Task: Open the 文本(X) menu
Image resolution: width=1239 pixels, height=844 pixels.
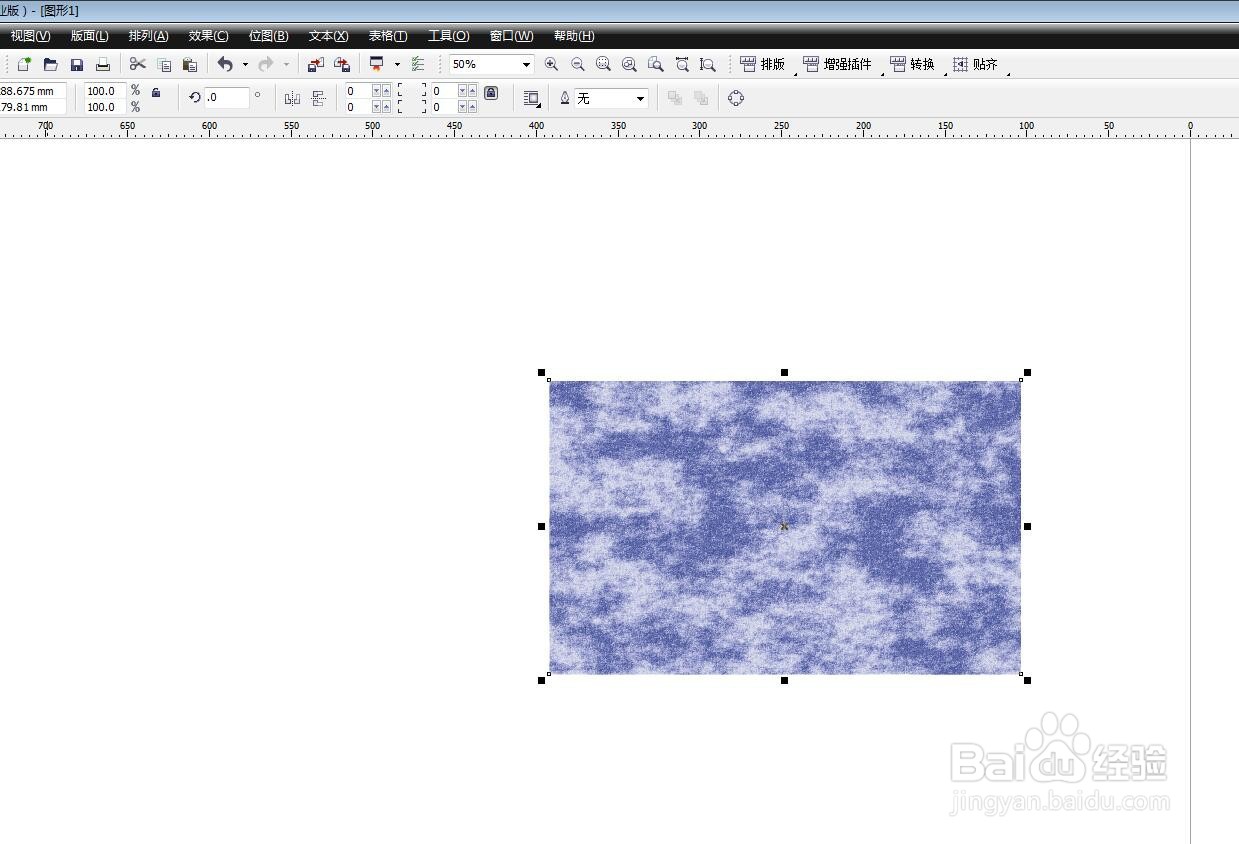Action: tap(328, 36)
